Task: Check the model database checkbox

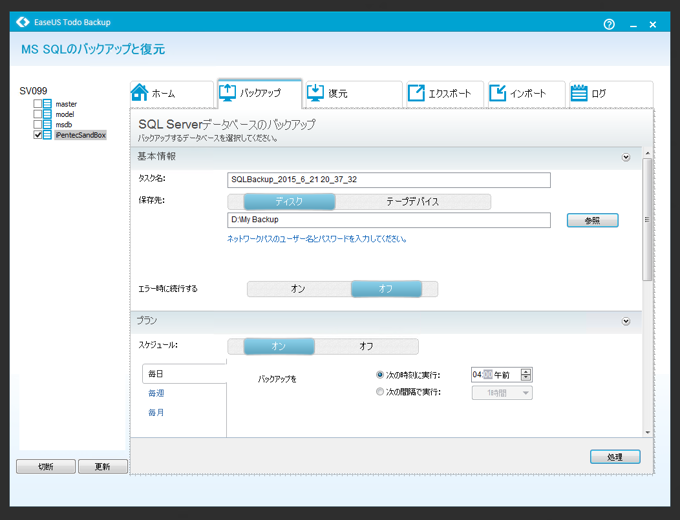Action: click(x=38, y=114)
